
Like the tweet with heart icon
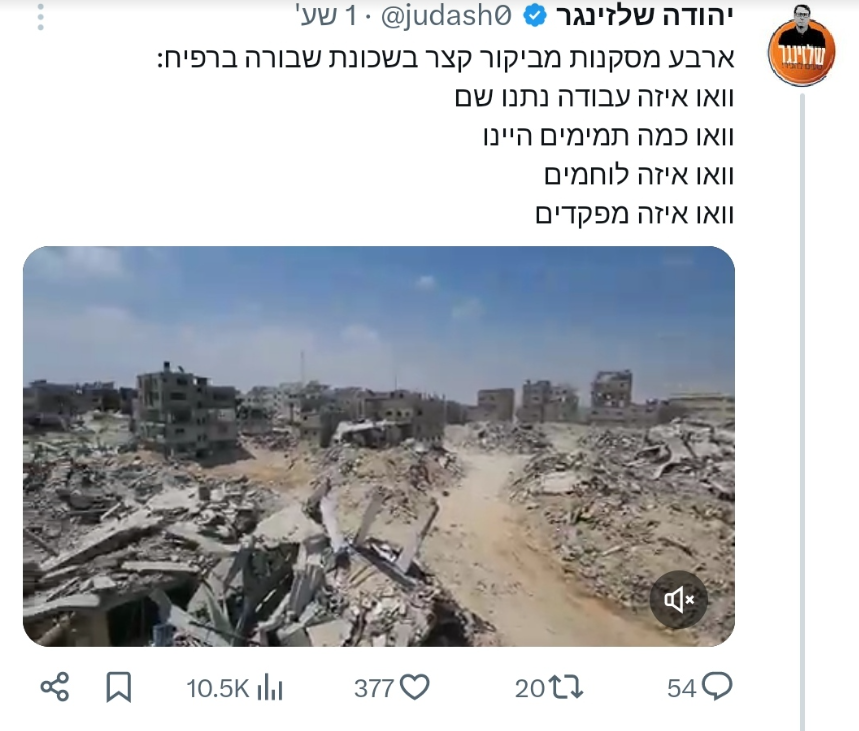[x=415, y=688]
